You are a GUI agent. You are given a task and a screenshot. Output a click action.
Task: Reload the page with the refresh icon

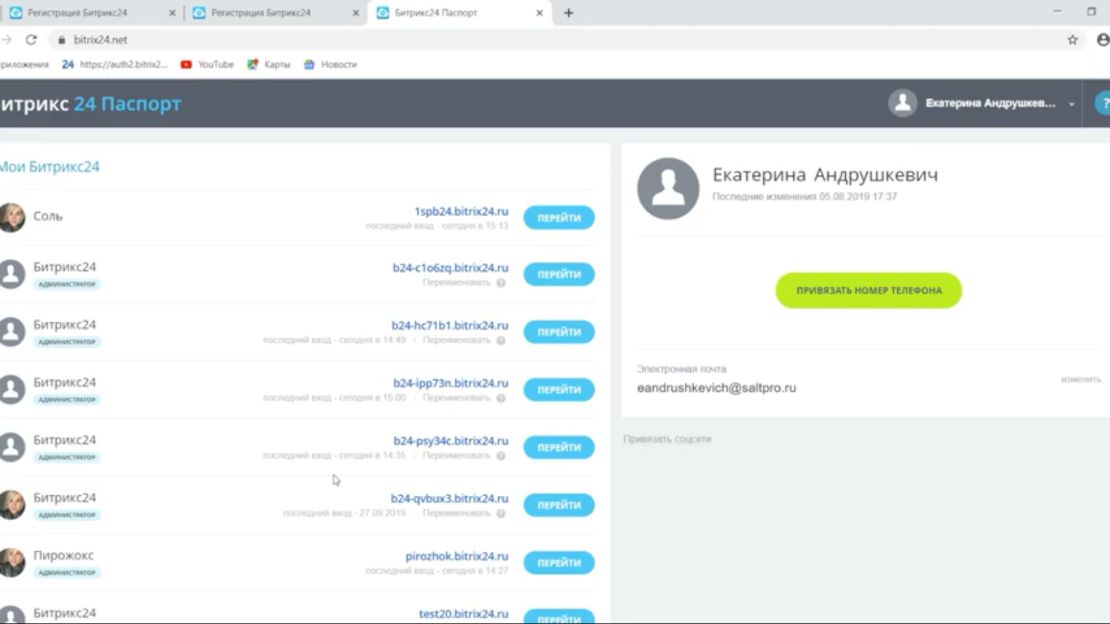(x=31, y=40)
